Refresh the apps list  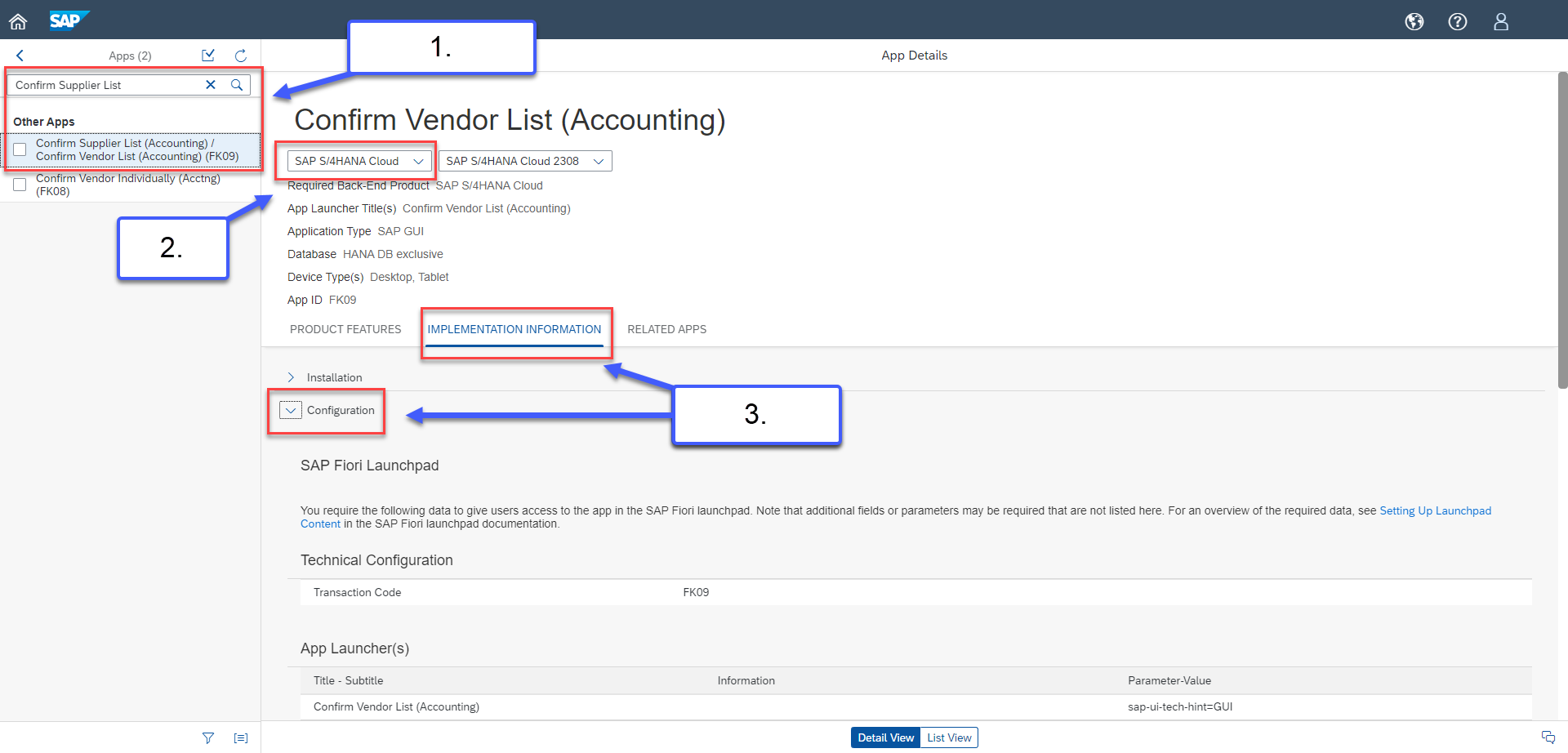point(241,56)
